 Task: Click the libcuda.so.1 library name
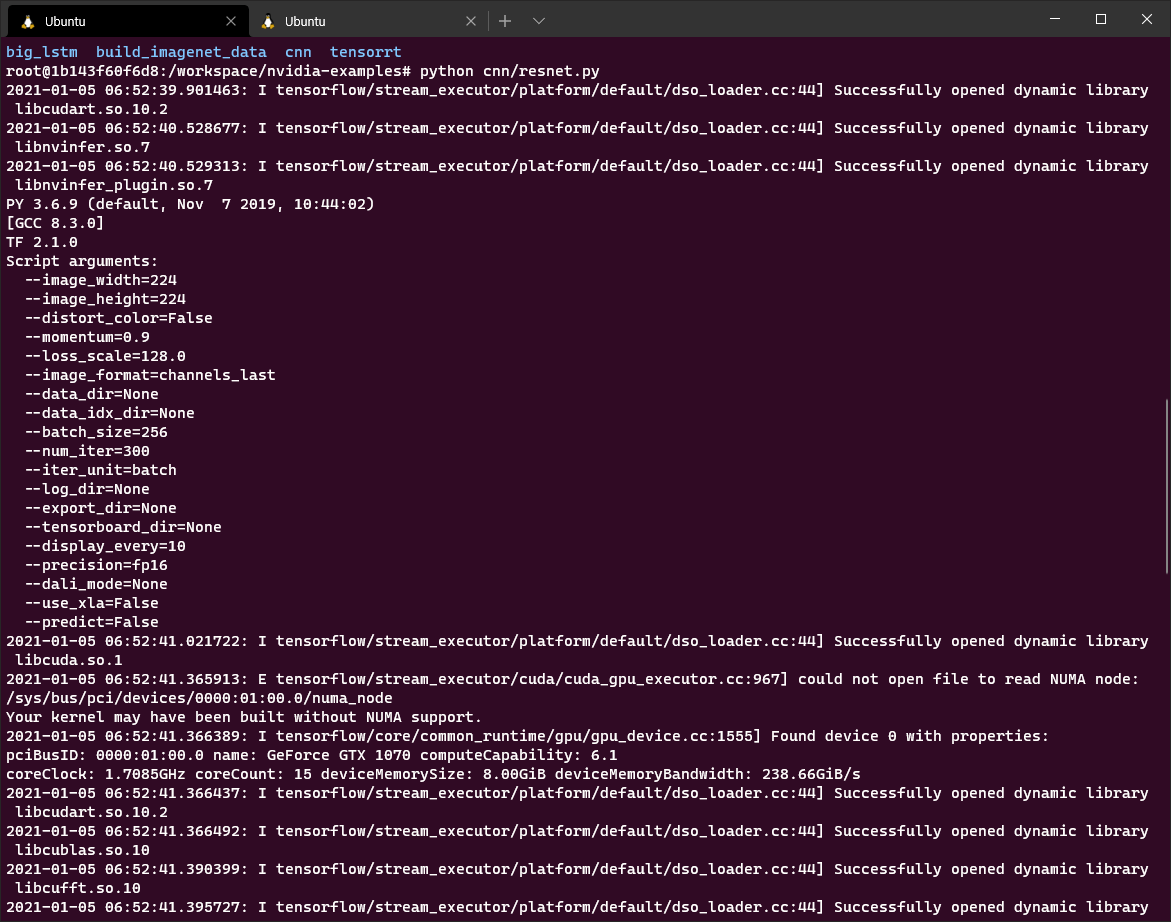69,660
